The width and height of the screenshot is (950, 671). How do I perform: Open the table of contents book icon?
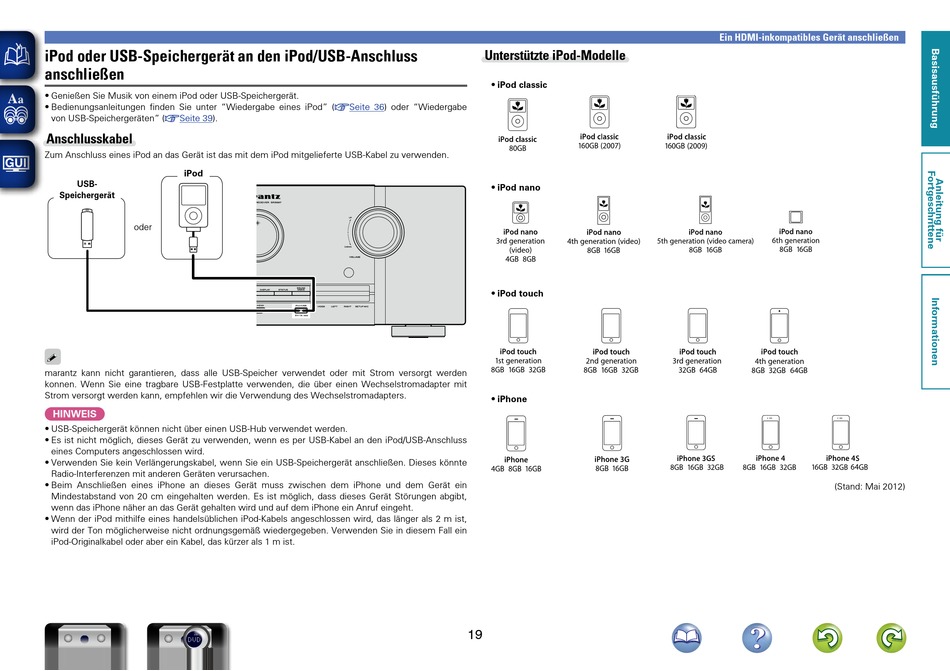17,55
